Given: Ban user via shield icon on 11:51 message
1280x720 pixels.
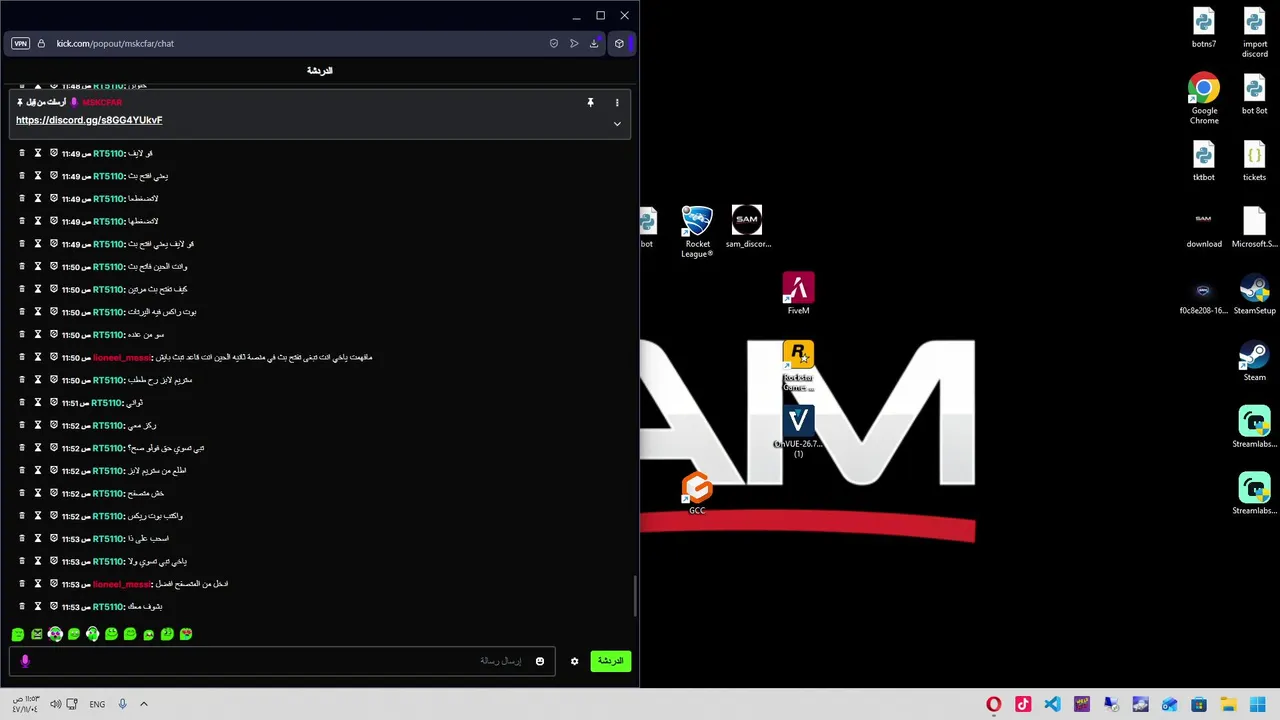Looking at the screenshot, I should coord(54,403).
